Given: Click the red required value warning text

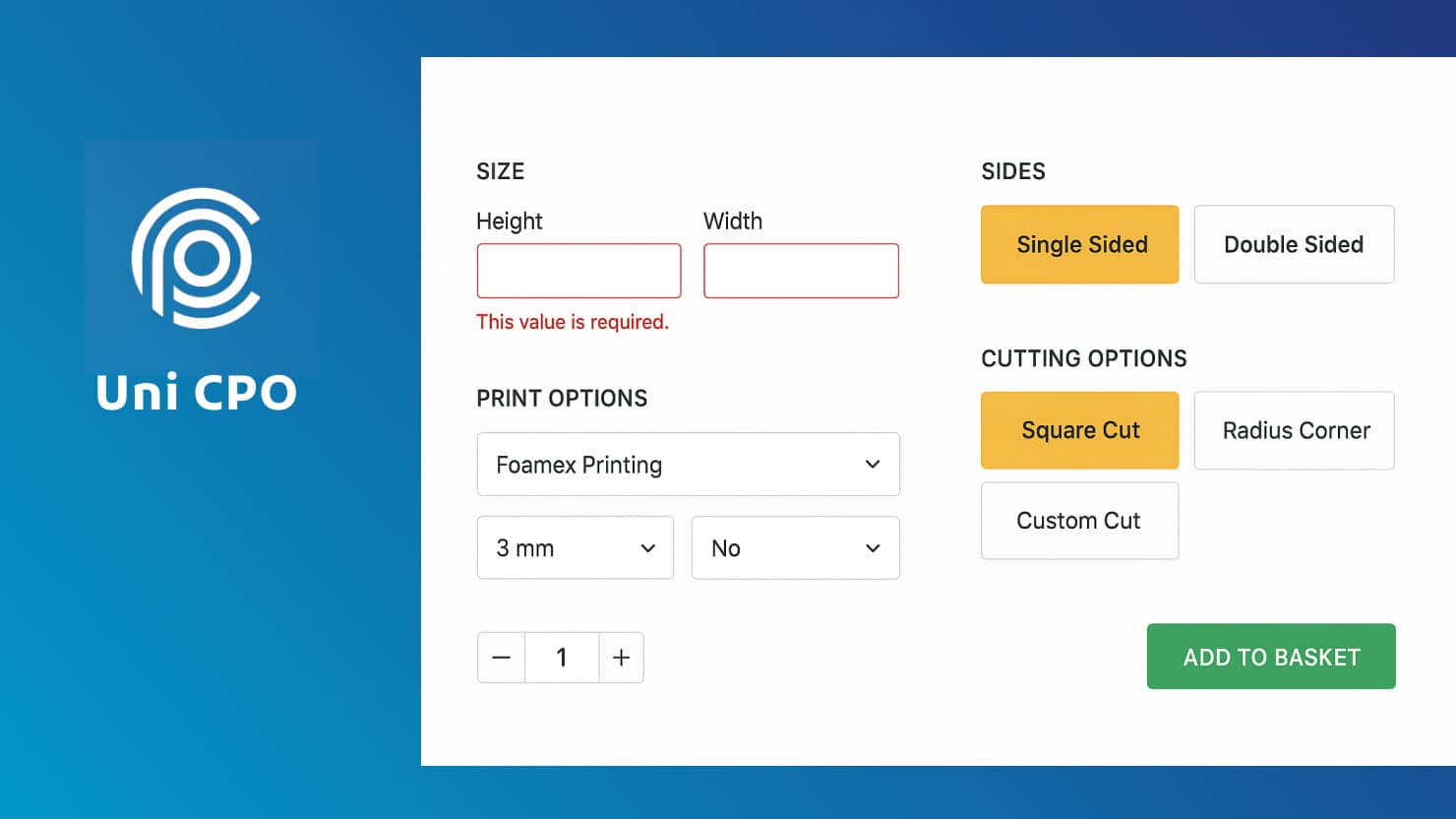Looking at the screenshot, I should click(572, 322).
